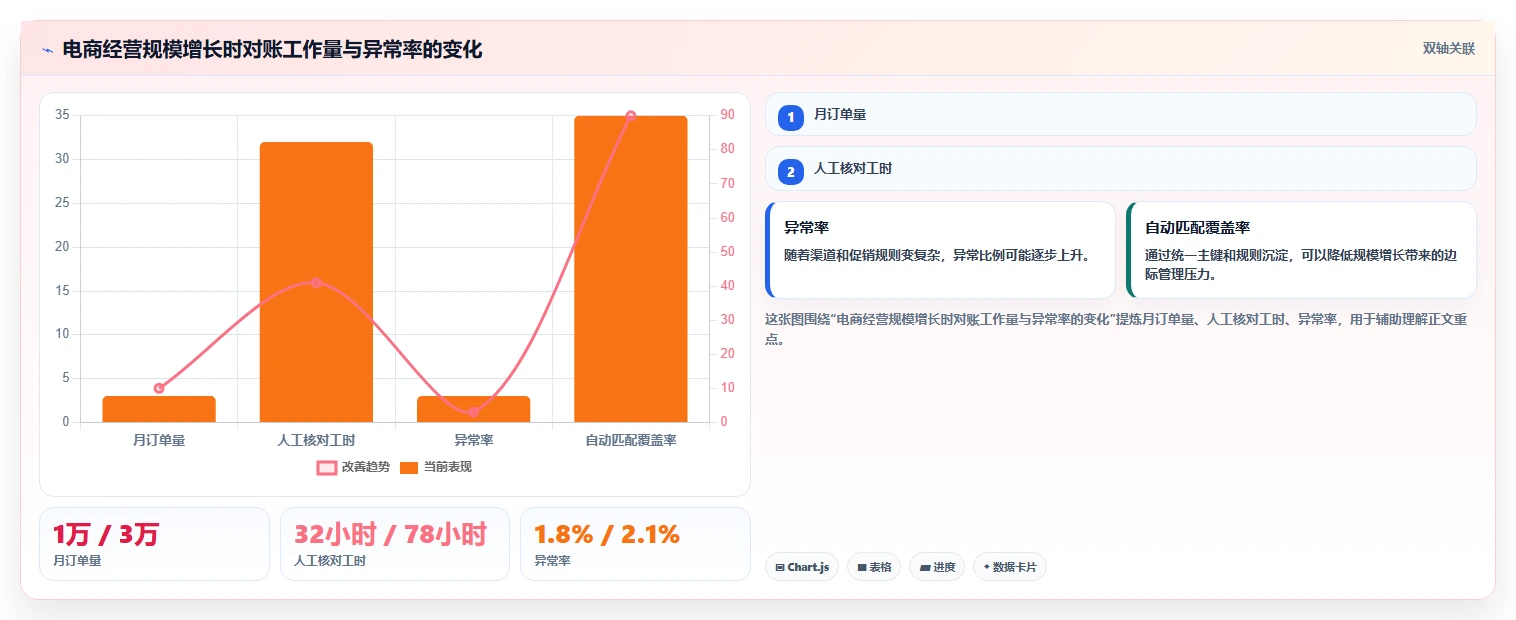Select the 月订单量 list item text

840,115
